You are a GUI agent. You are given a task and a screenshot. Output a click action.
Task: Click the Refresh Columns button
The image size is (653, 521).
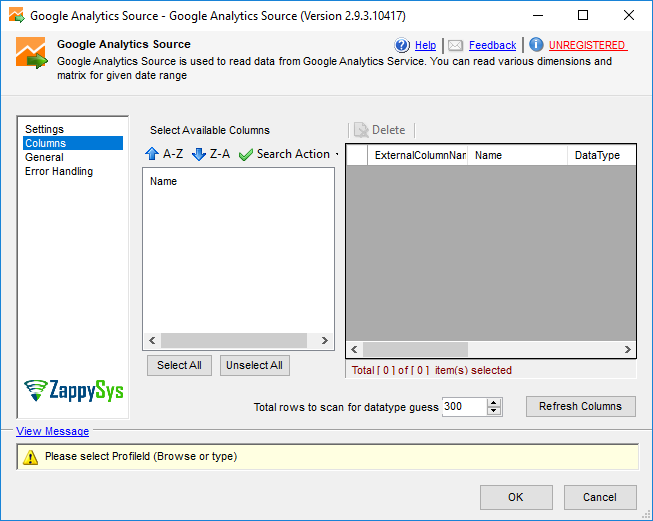coord(581,406)
